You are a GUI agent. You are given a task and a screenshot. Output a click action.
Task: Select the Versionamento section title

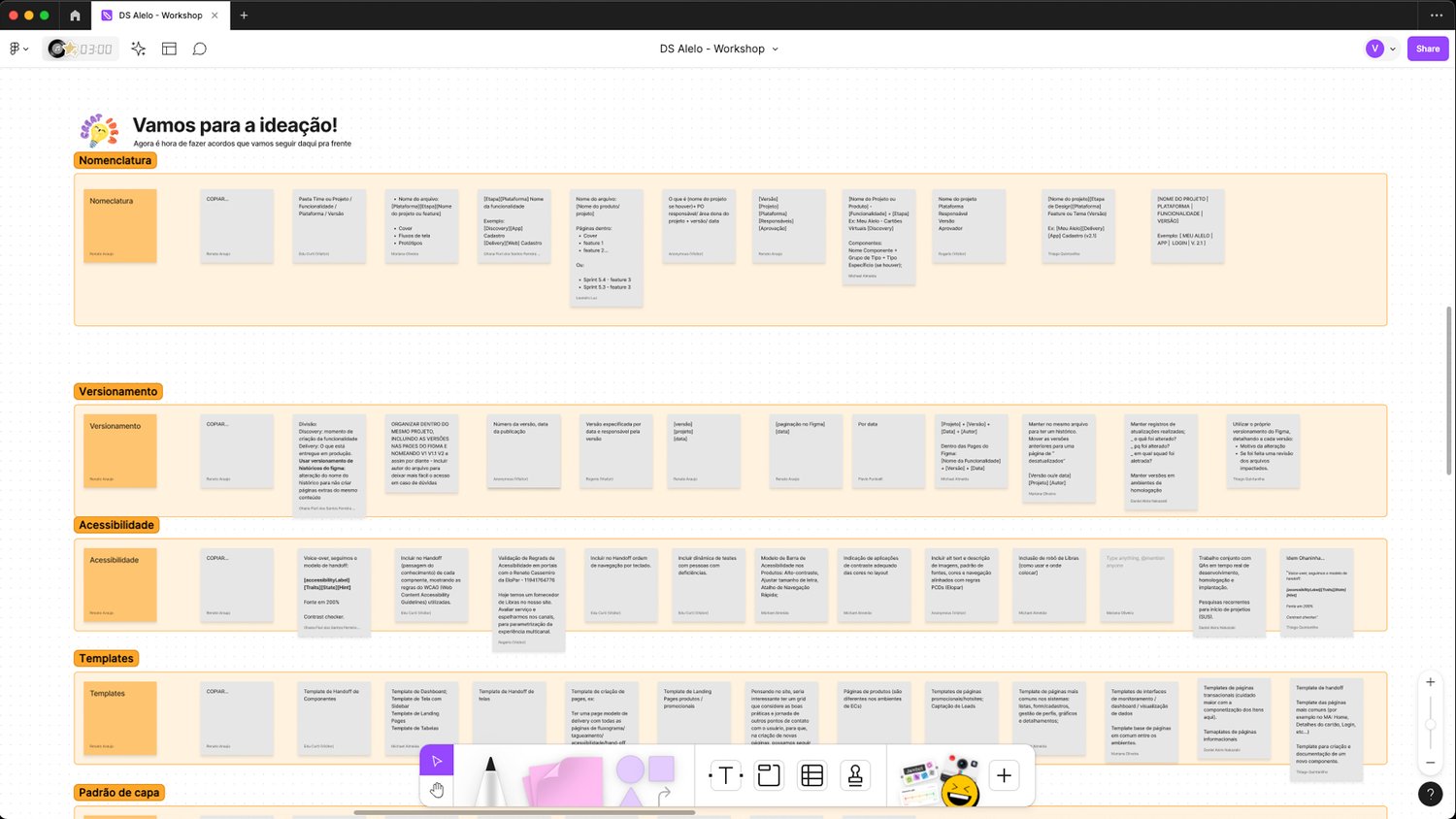click(118, 391)
